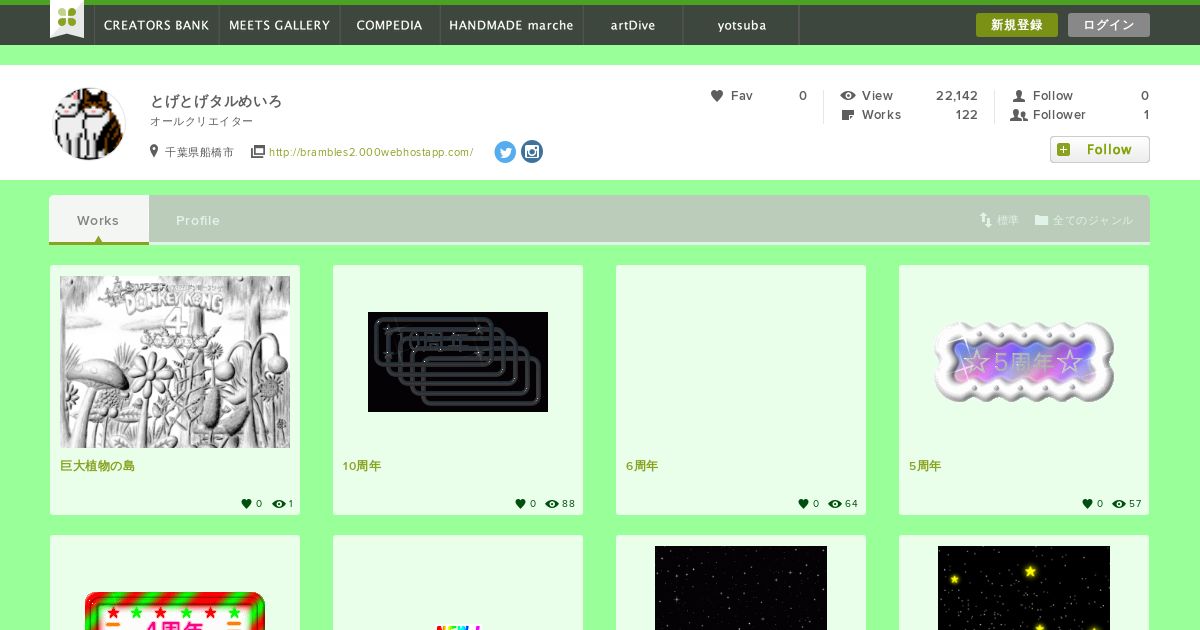Click the ログイン login button
The image size is (1200, 630).
pyautogui.click(x=1109, y=25)
